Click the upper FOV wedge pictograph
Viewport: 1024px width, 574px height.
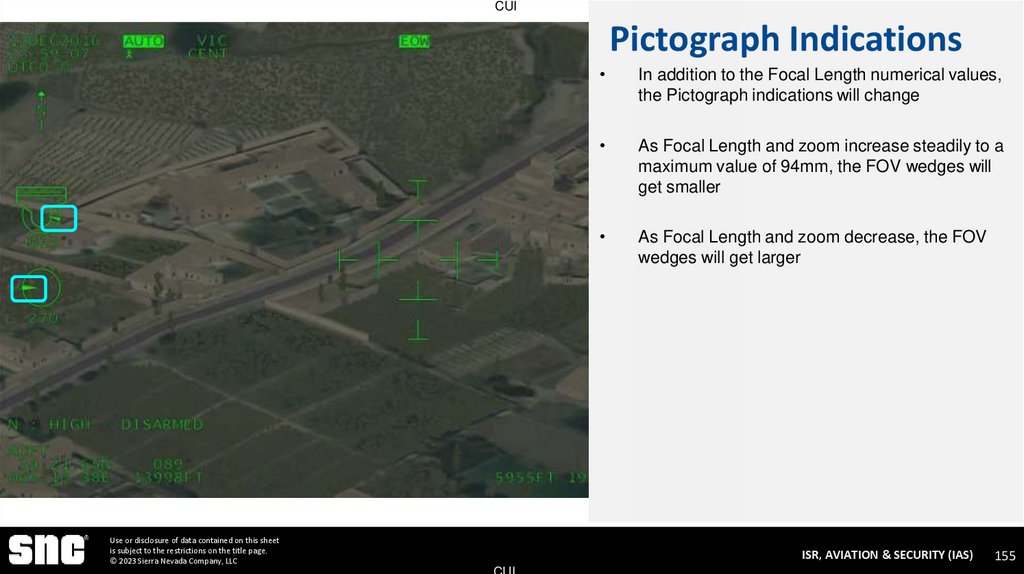[59, 218]
